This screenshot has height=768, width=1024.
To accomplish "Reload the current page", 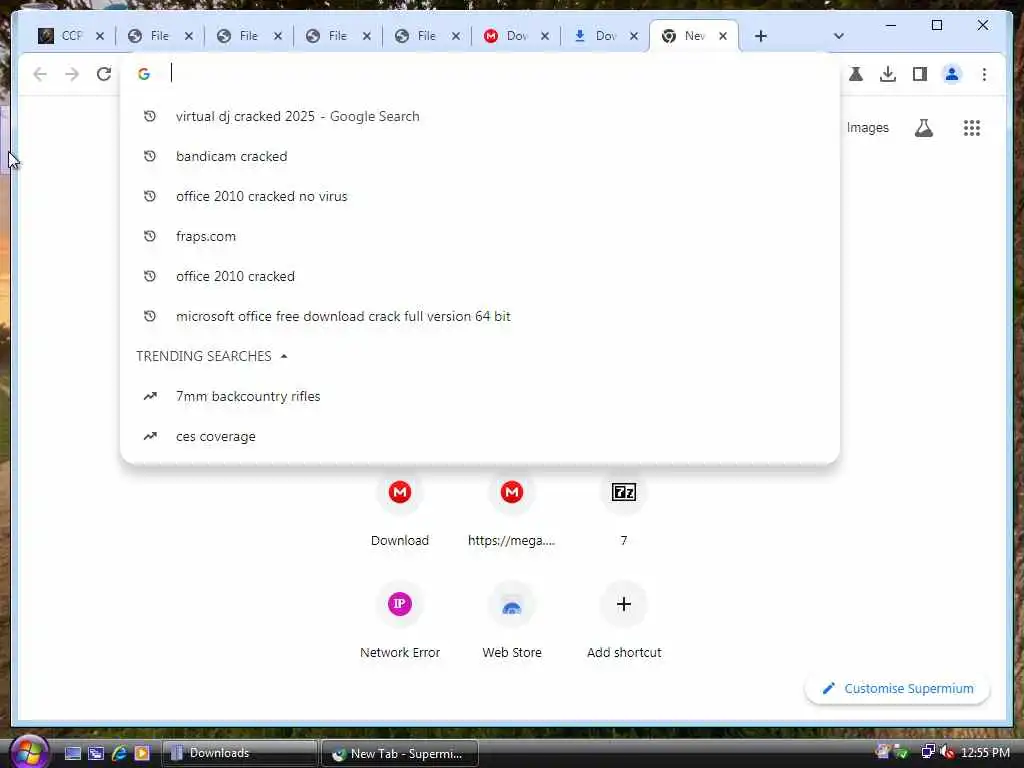I will (x=104, y=74).
